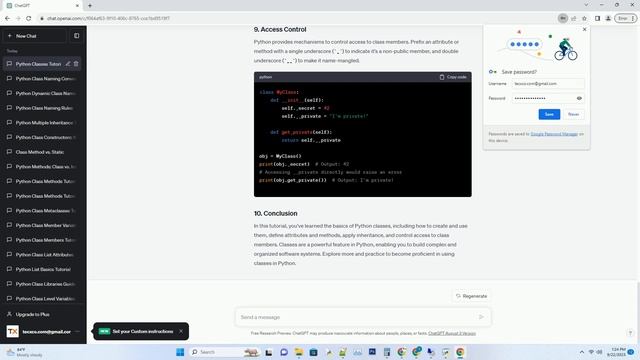
Task: Open the Python Dynamic Class Naming chat
Action: tap(43, 93)
